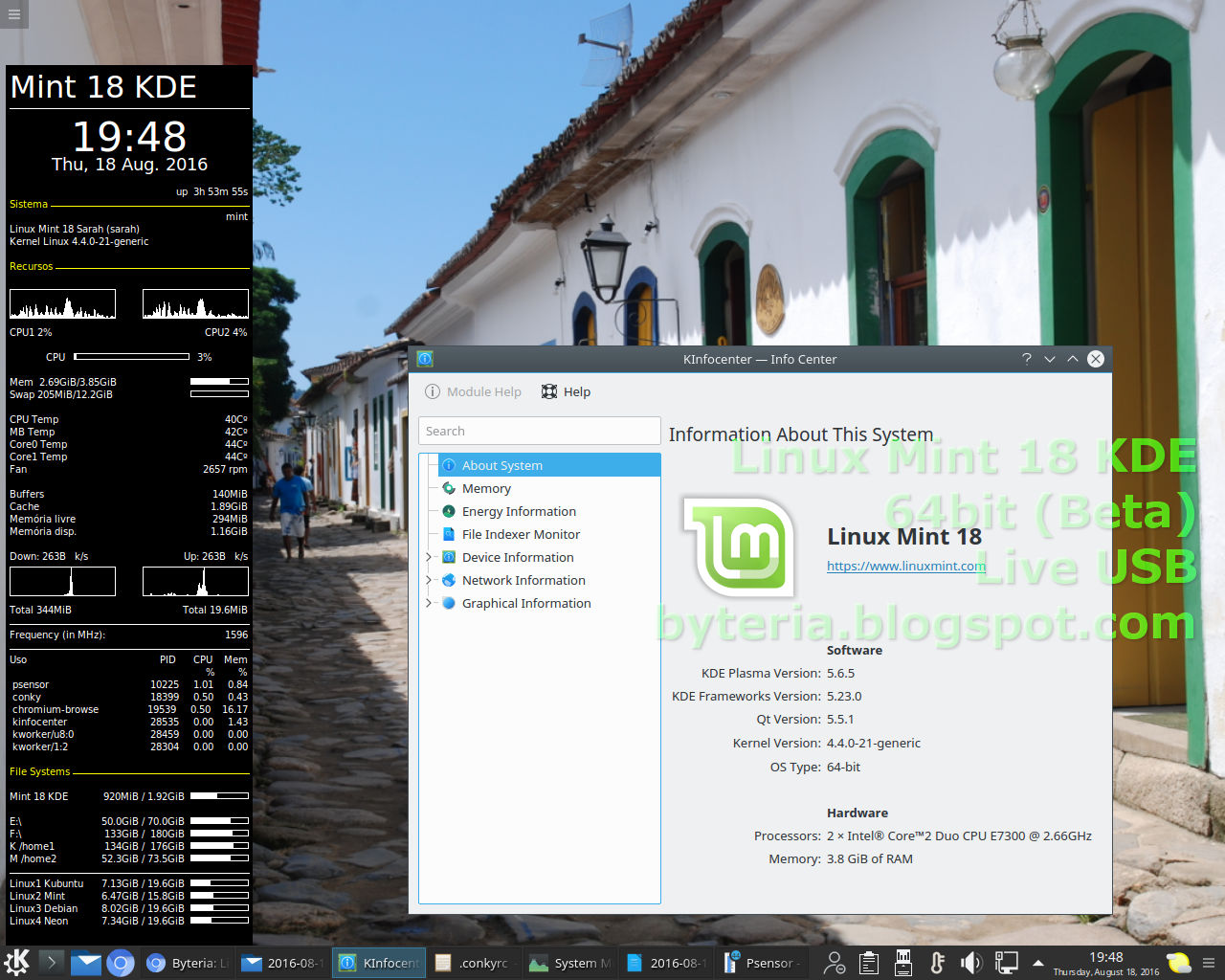This screenshot has height=980, width=1225.
Task: Click Linux3 Debian row in conky file systems
Action: [129, 908]
